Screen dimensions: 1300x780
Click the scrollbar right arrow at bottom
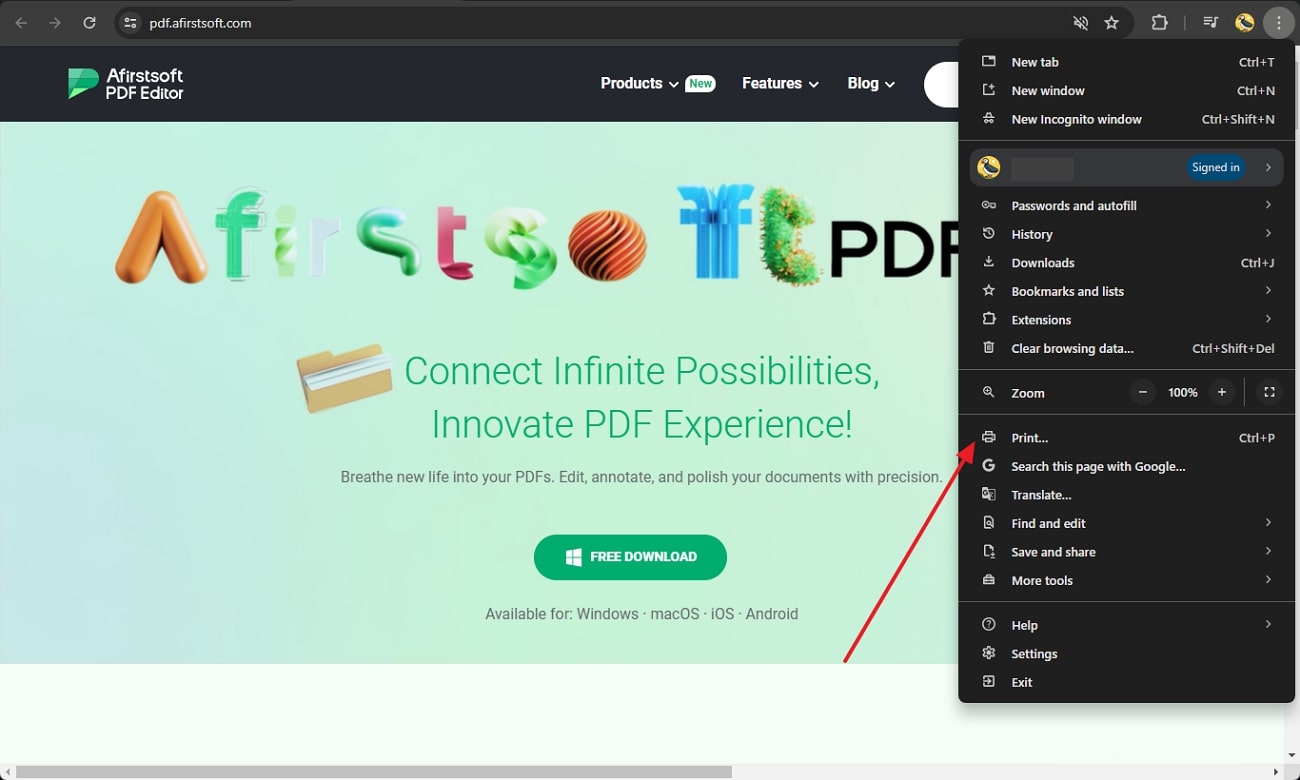tap(1275, 772)
